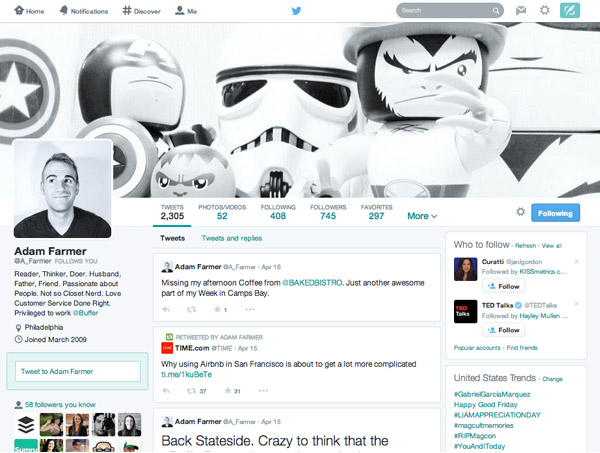600x453 pixels.
Task: Click the search magnifier icon
Action: tap(496, 11)
